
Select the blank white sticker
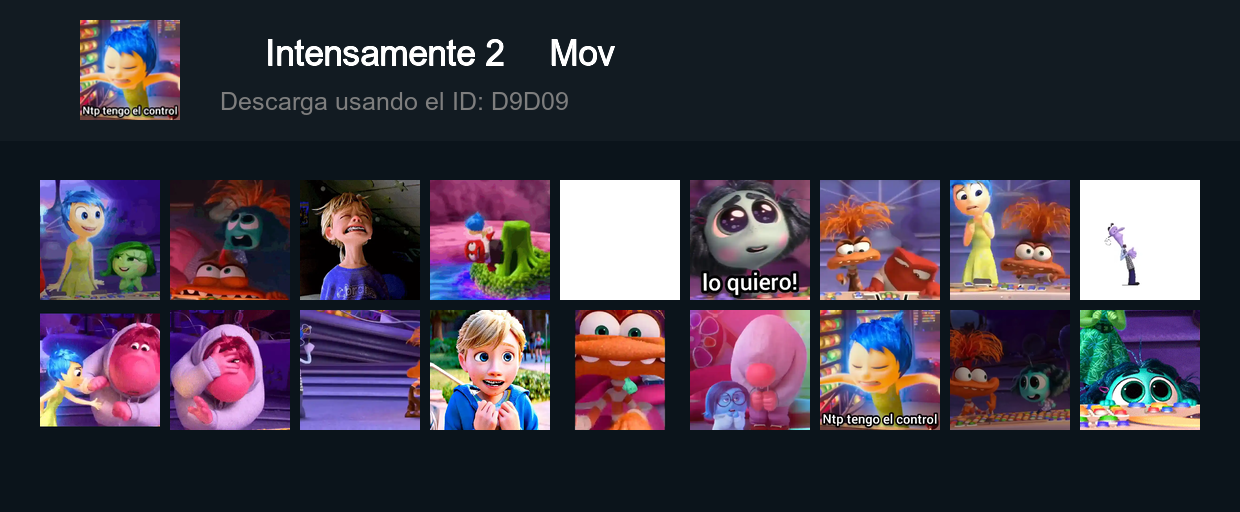(620, 240)
